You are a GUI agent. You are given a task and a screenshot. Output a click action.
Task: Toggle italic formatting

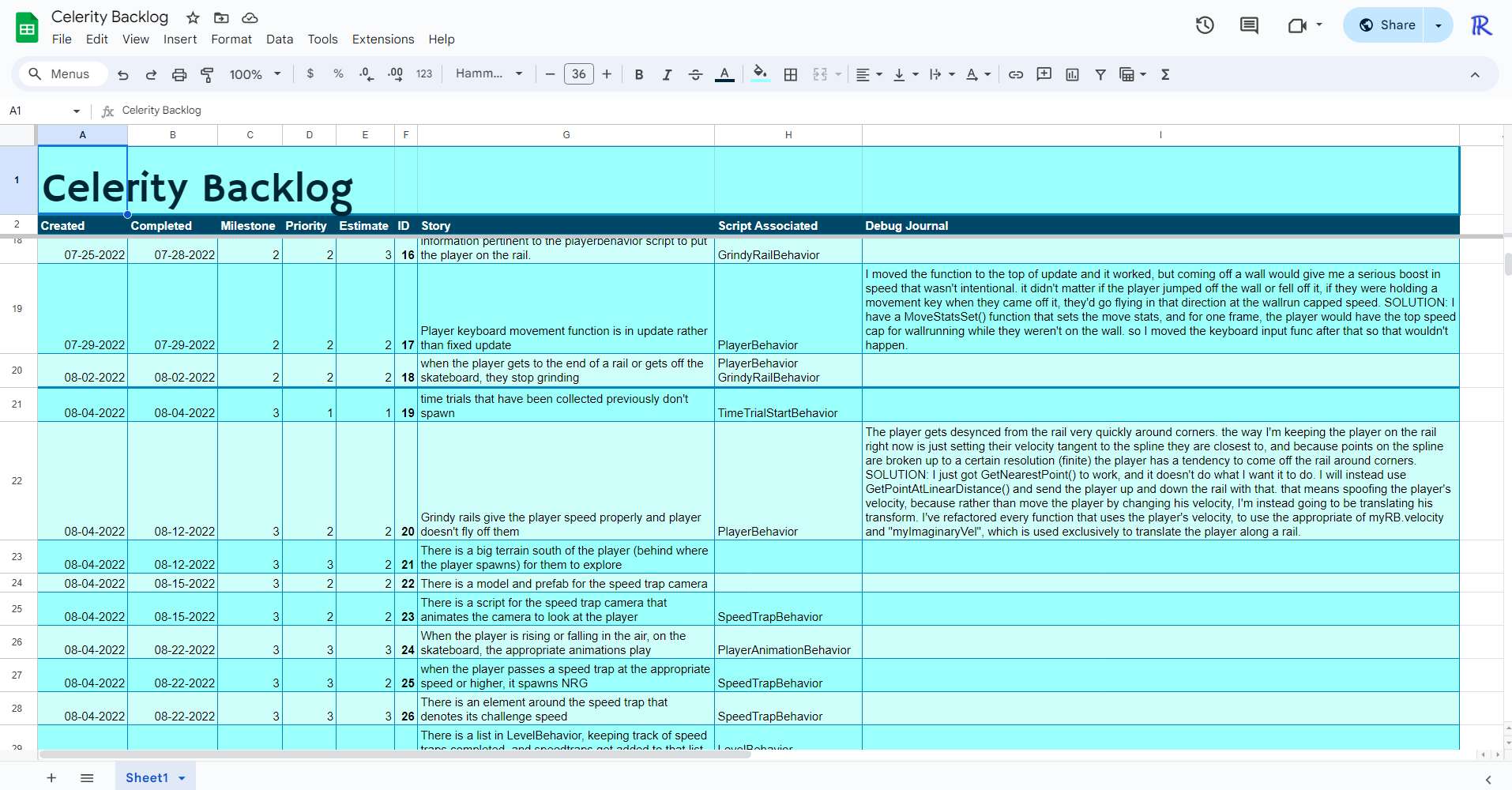coord(667,74)
